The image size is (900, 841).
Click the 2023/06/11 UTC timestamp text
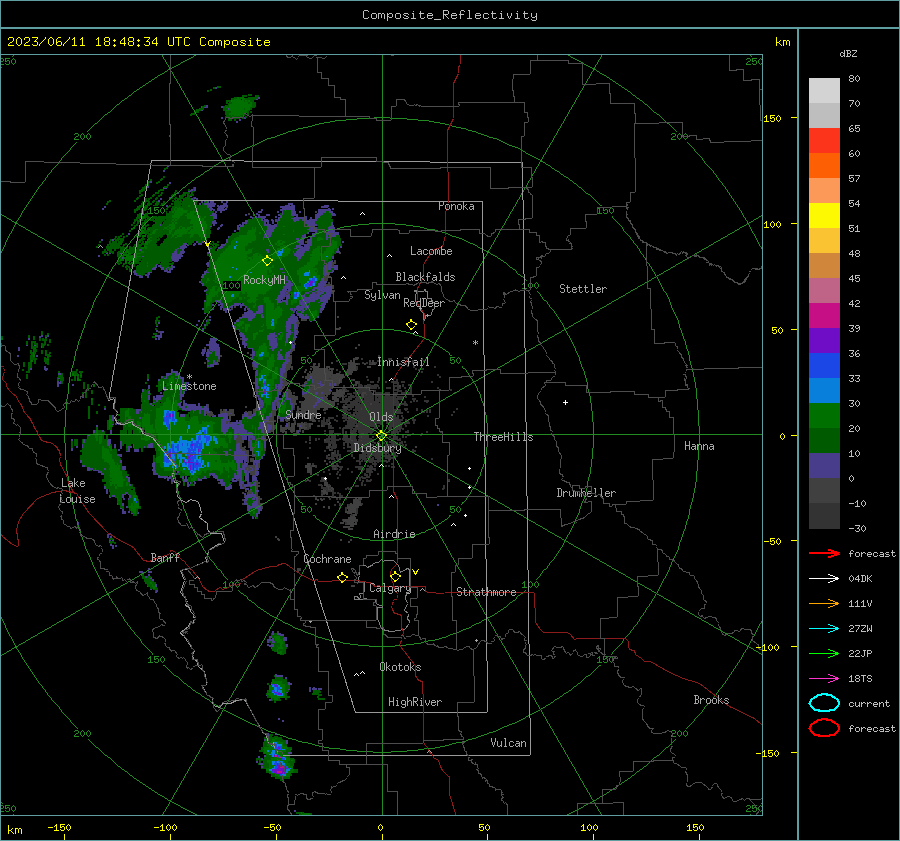tap(138, 42)
